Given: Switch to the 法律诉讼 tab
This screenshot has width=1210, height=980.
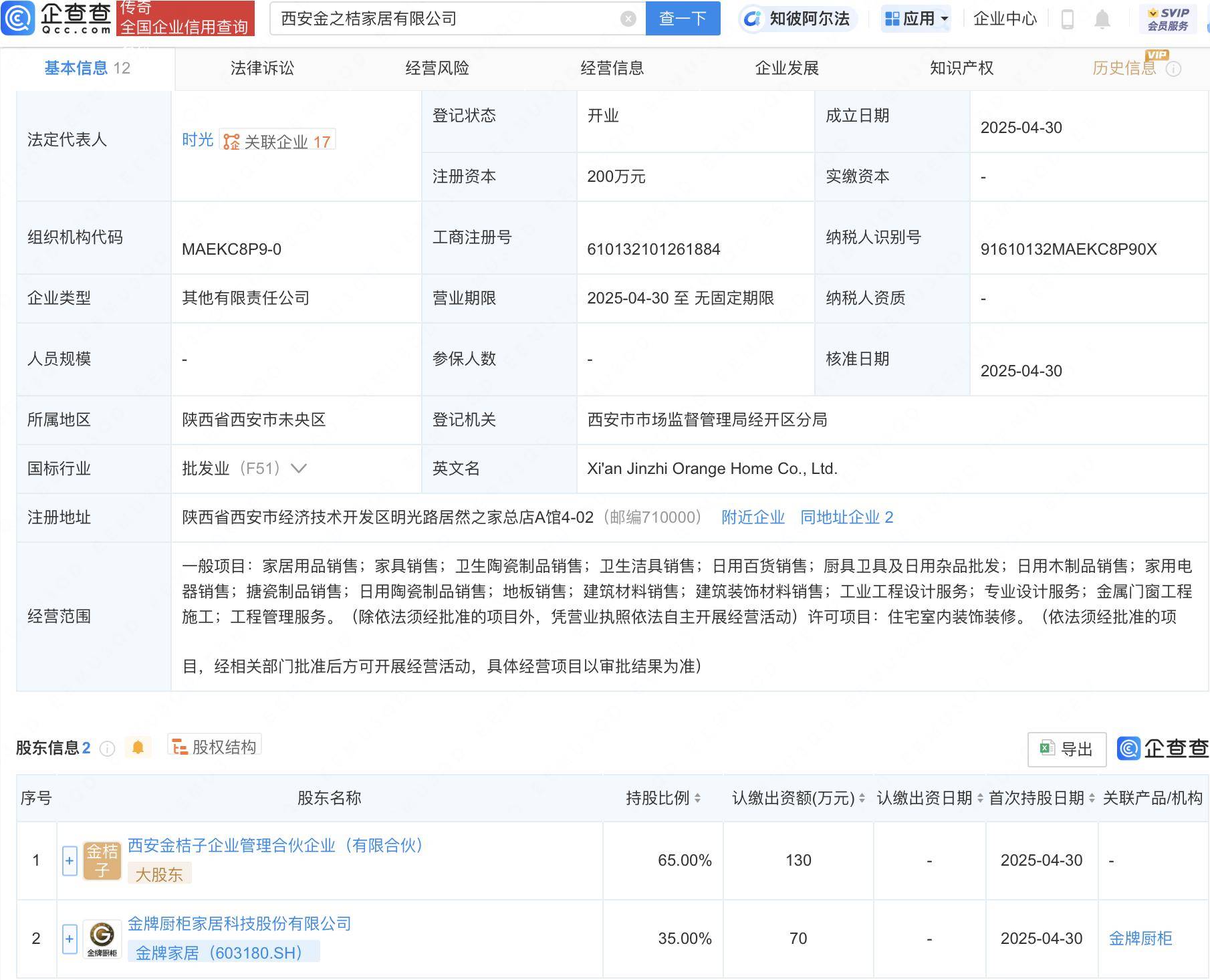Looking at the screenshot, I should [262, 68].
